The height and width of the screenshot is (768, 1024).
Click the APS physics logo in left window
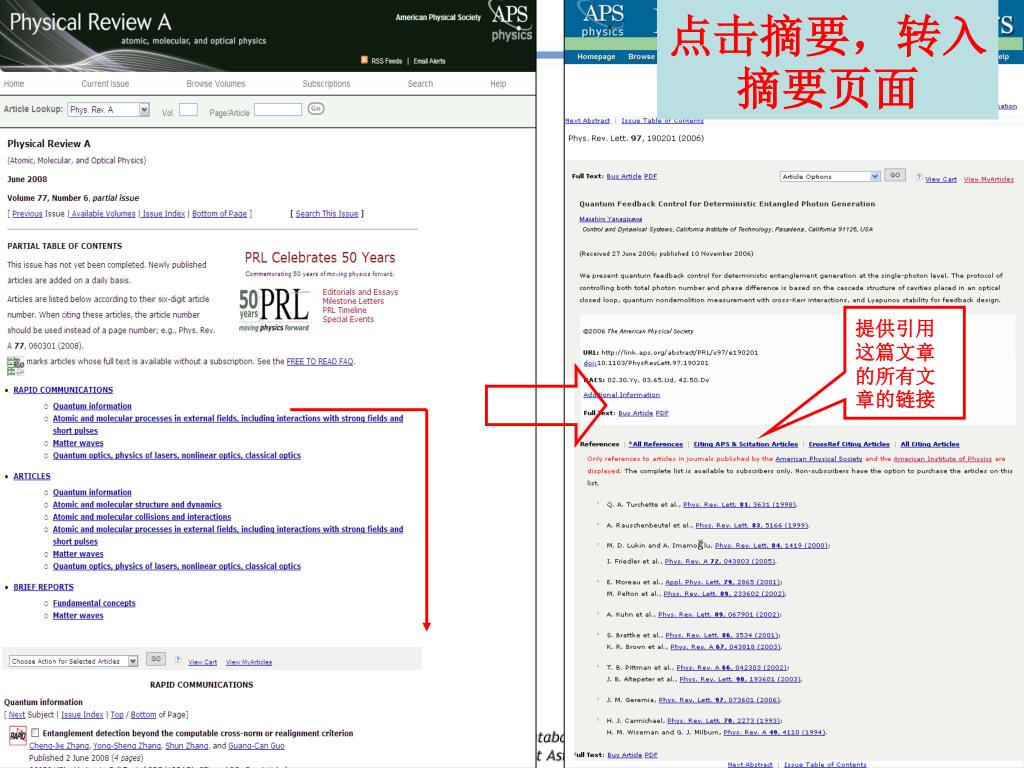pyautogui.click(x=510, y=24)
